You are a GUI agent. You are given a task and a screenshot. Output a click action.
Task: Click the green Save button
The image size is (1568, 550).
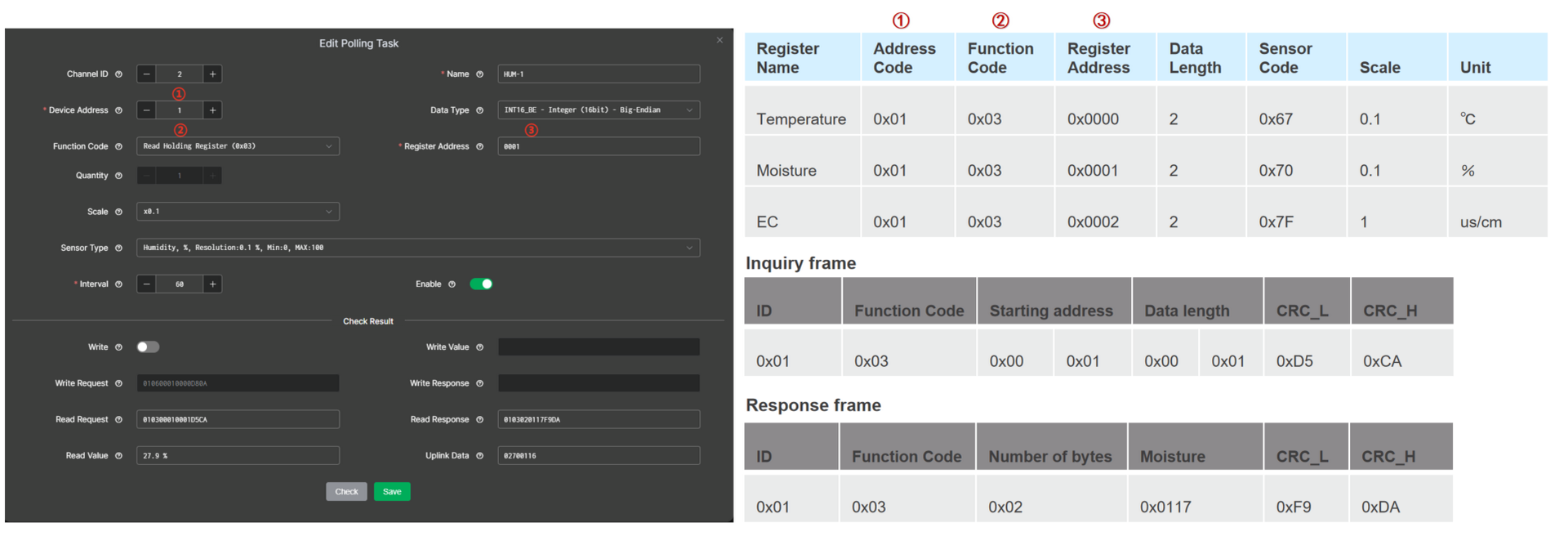pyautogui.click(x=392, y=492)
